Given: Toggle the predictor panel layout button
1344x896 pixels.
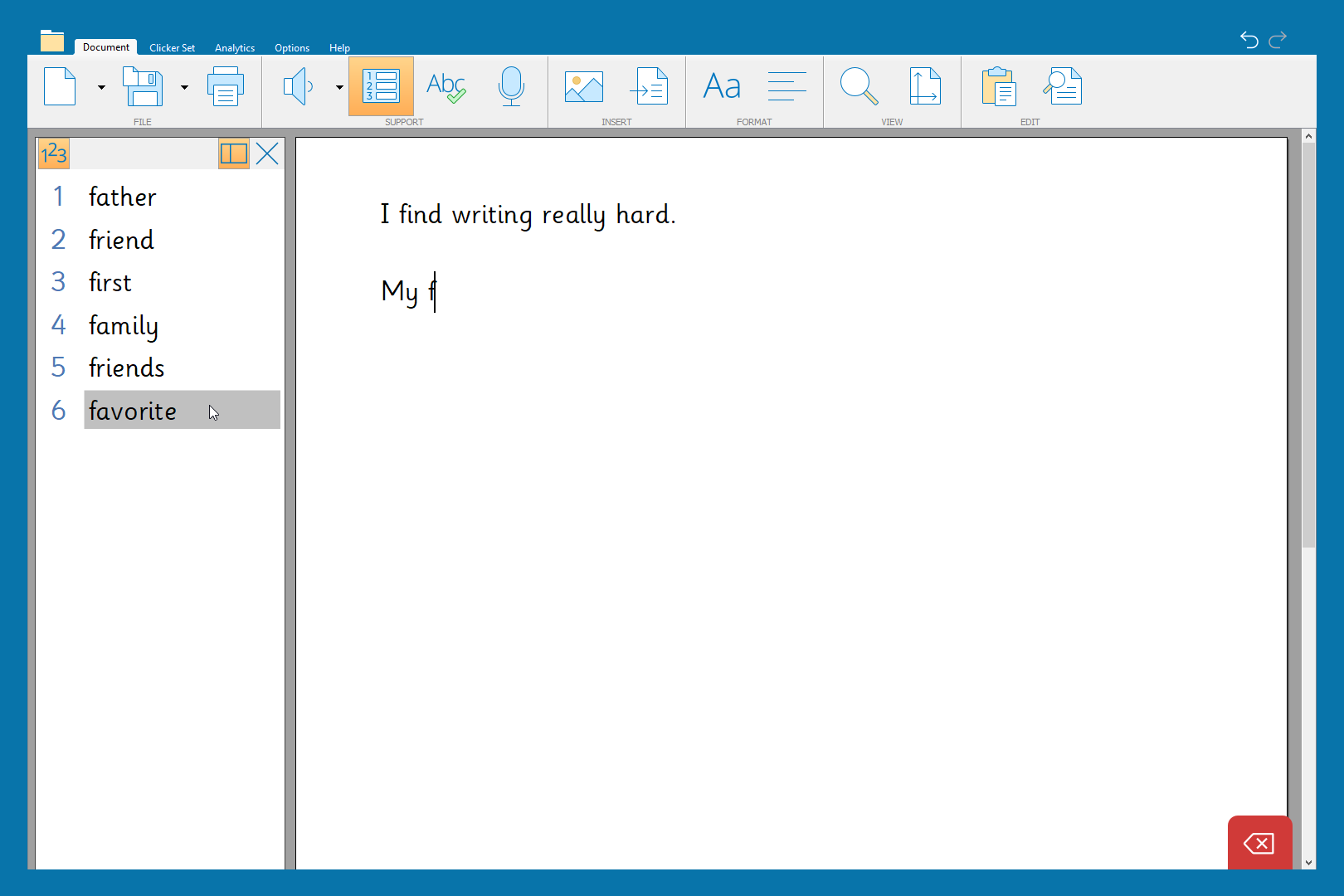Looking at the screenshot, I should 233,153.
